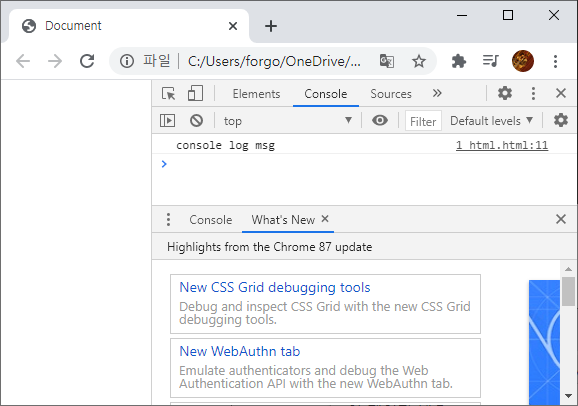Show more DevTools panels chevron
The width and height of the screenshot is (578, 406).
[x=437, y=93]
